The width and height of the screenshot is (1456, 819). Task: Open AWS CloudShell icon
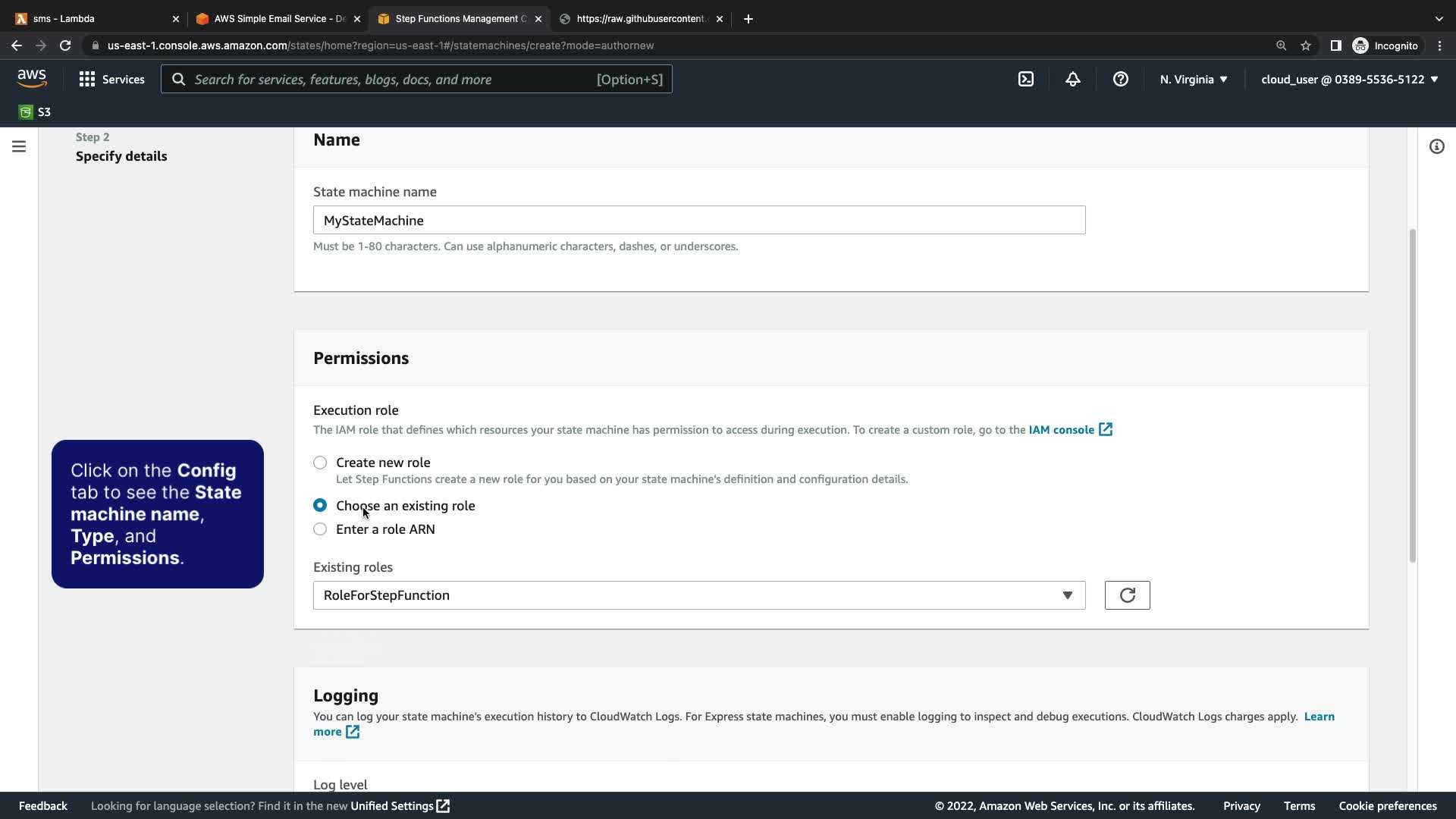pyautogui.click(x=1025, y=79)
